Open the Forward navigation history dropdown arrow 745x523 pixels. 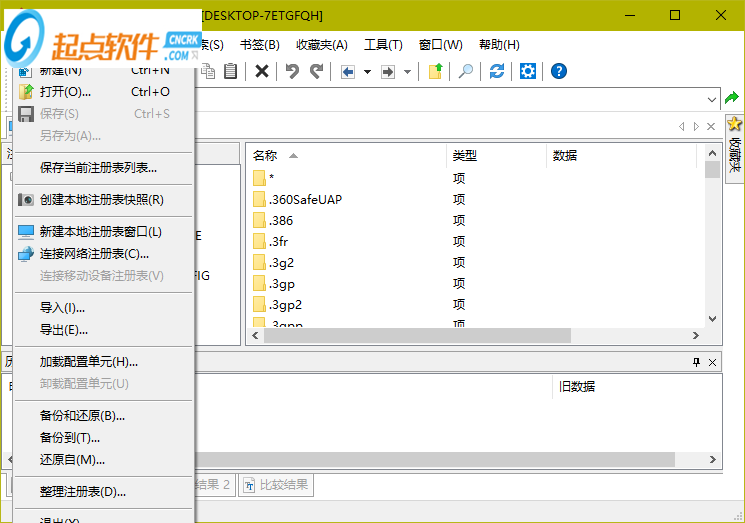(x=407, y=72)
